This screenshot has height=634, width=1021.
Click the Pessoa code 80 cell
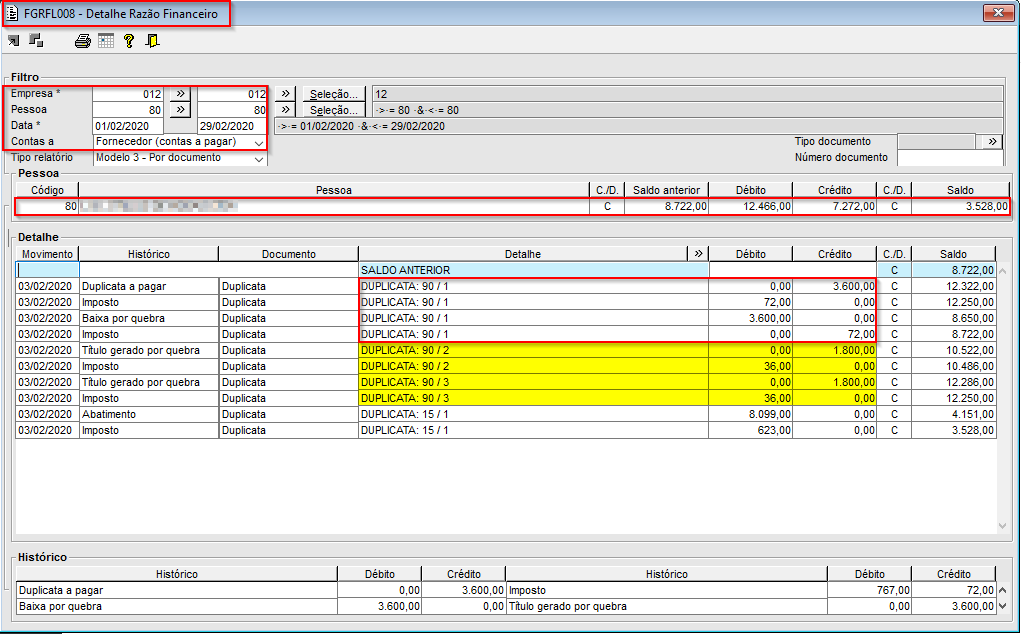(x=48, y=206)
